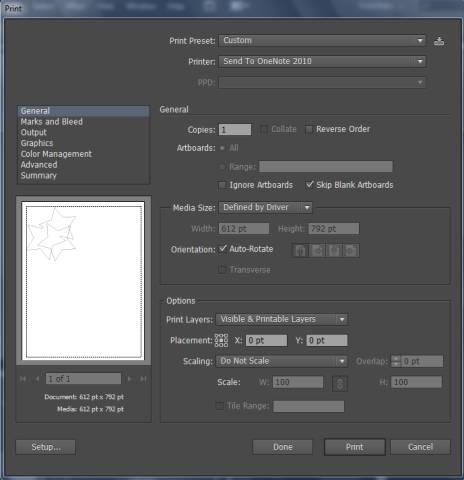Click the constrain proportions link icon
The image size is (464, 480).
(340, 383)
